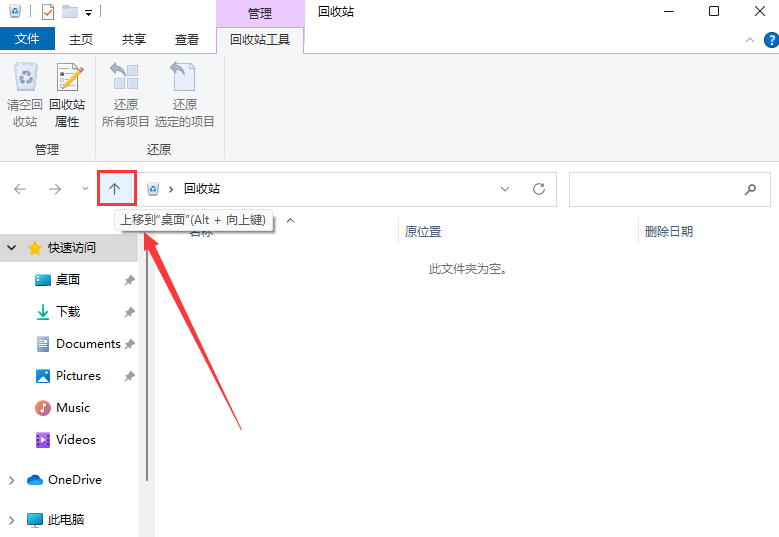Select the 回收站工具 ribbon tab

tap(260, 39)
